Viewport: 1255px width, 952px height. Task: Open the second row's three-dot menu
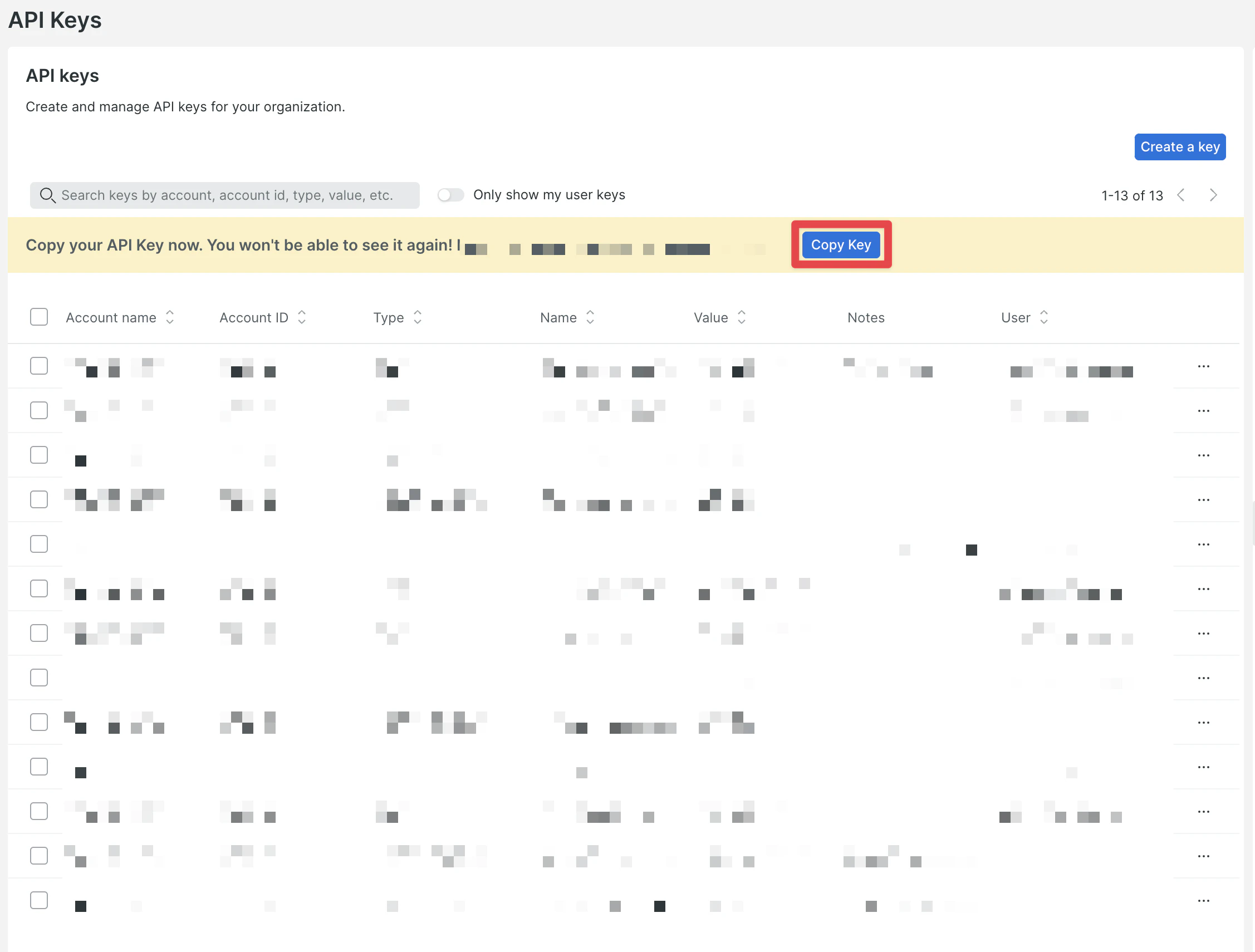pyautogui.click(x=1204, y=411)
